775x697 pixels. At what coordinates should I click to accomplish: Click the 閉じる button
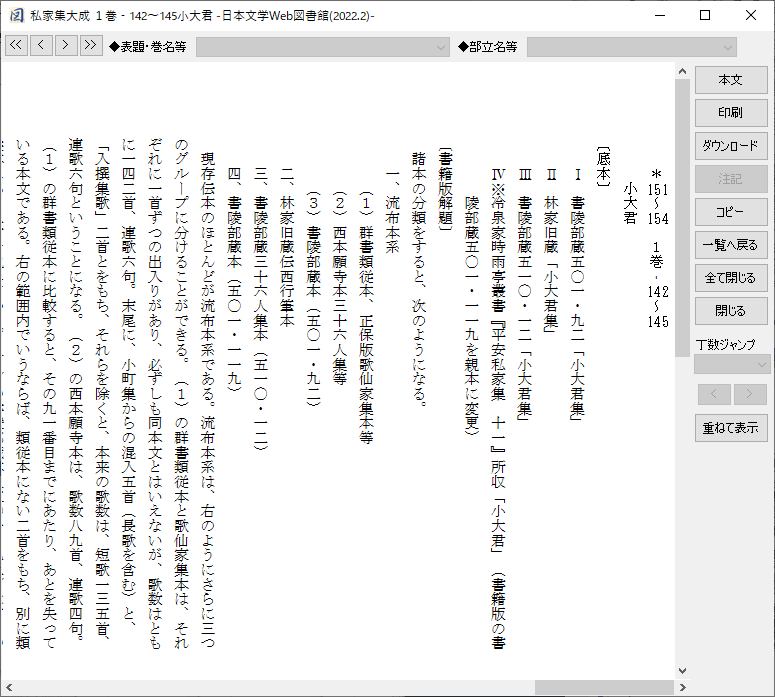click(731, 311)
